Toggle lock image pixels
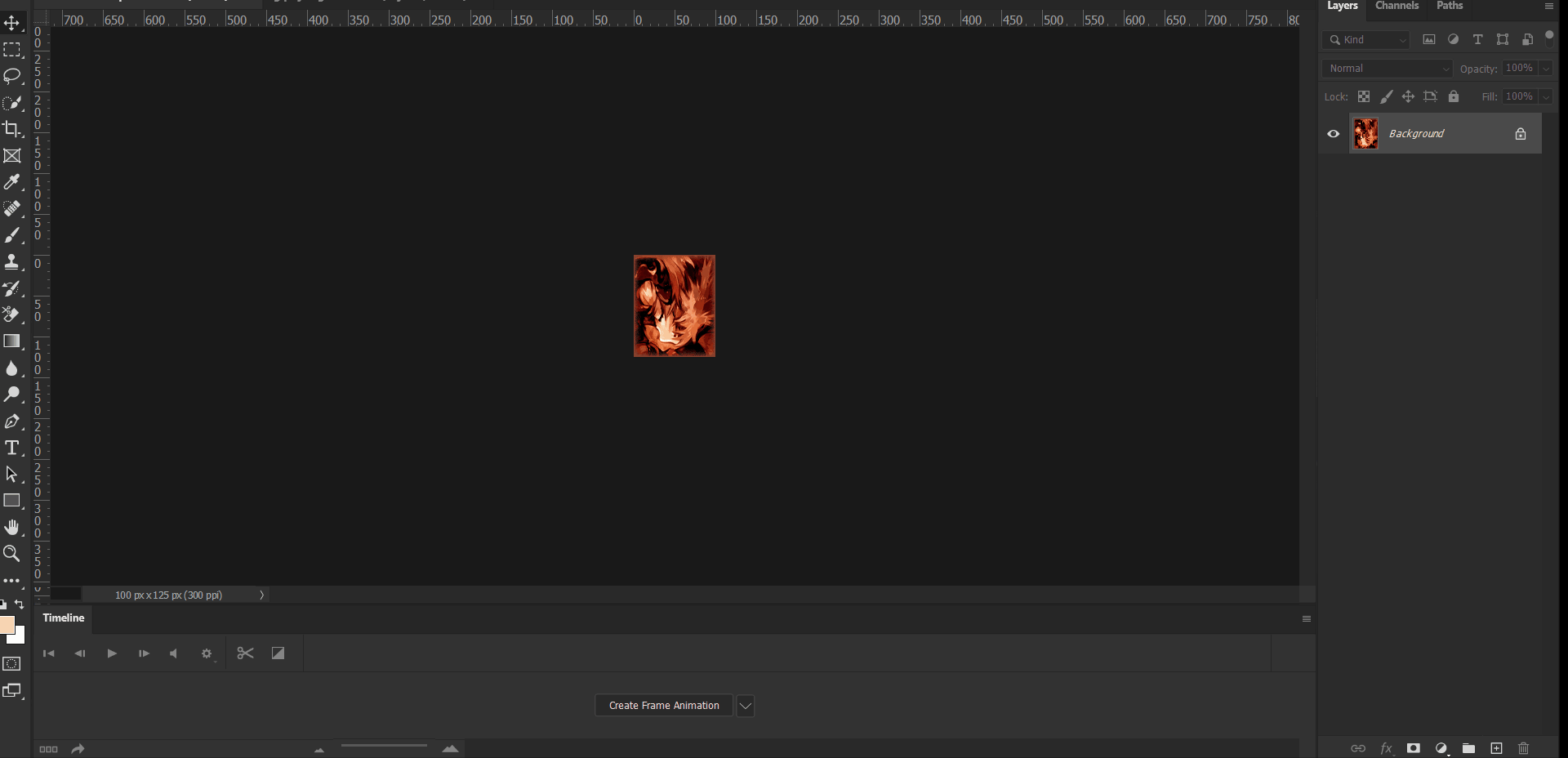Screen dimensions: 1568x758 [1387, 96]
